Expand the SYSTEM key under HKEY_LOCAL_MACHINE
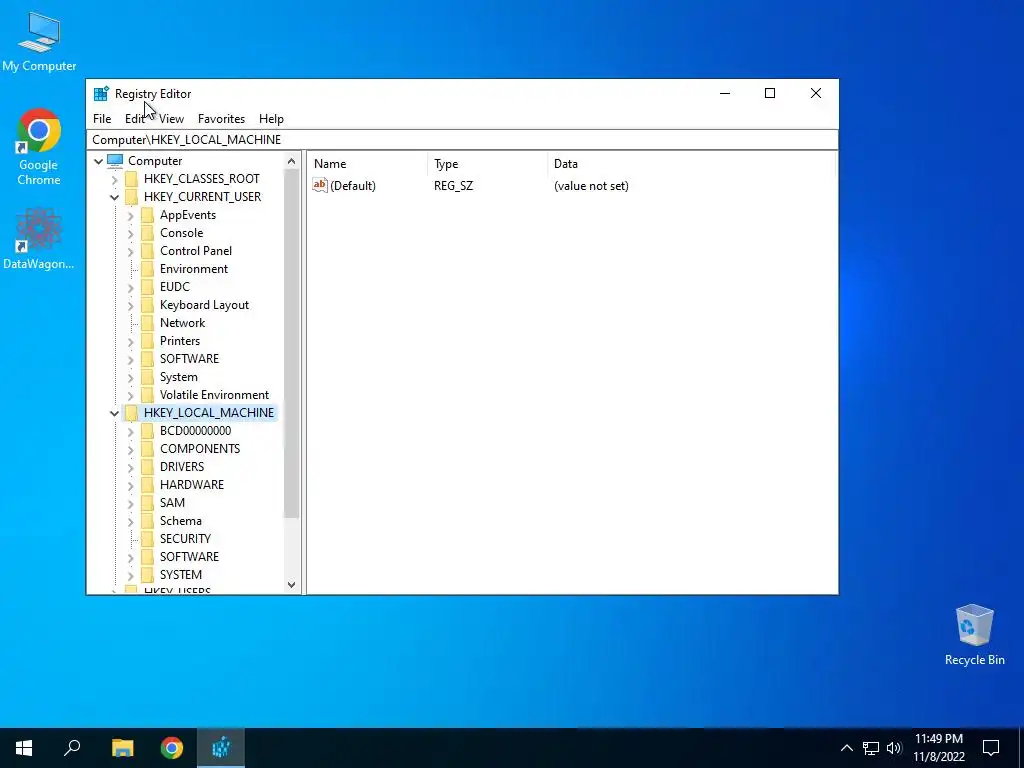The height and width of the screenshot is (768, 1024). (x=131, y=575)
